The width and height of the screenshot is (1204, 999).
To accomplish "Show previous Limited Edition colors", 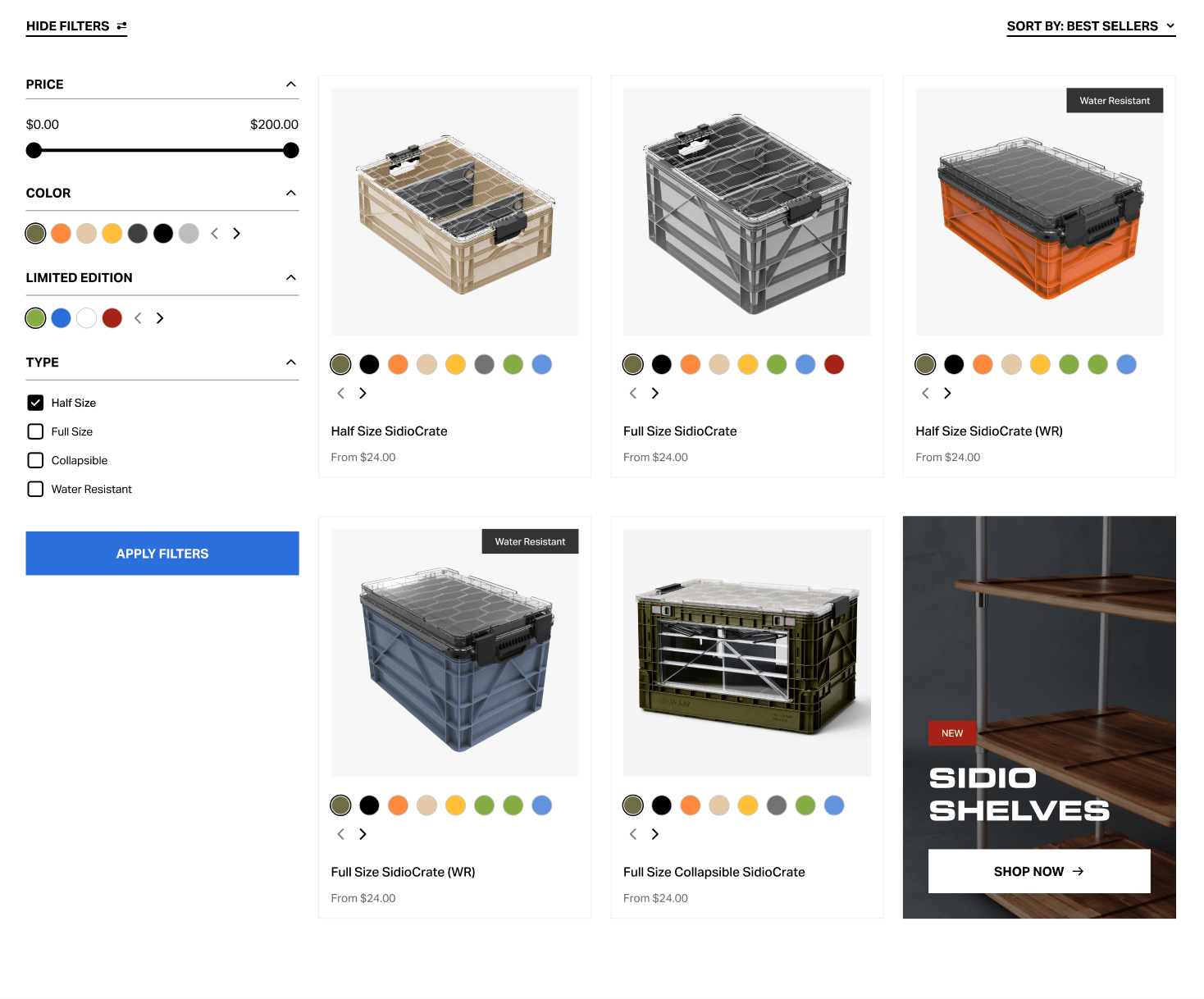I will click(x=138, y=318).
